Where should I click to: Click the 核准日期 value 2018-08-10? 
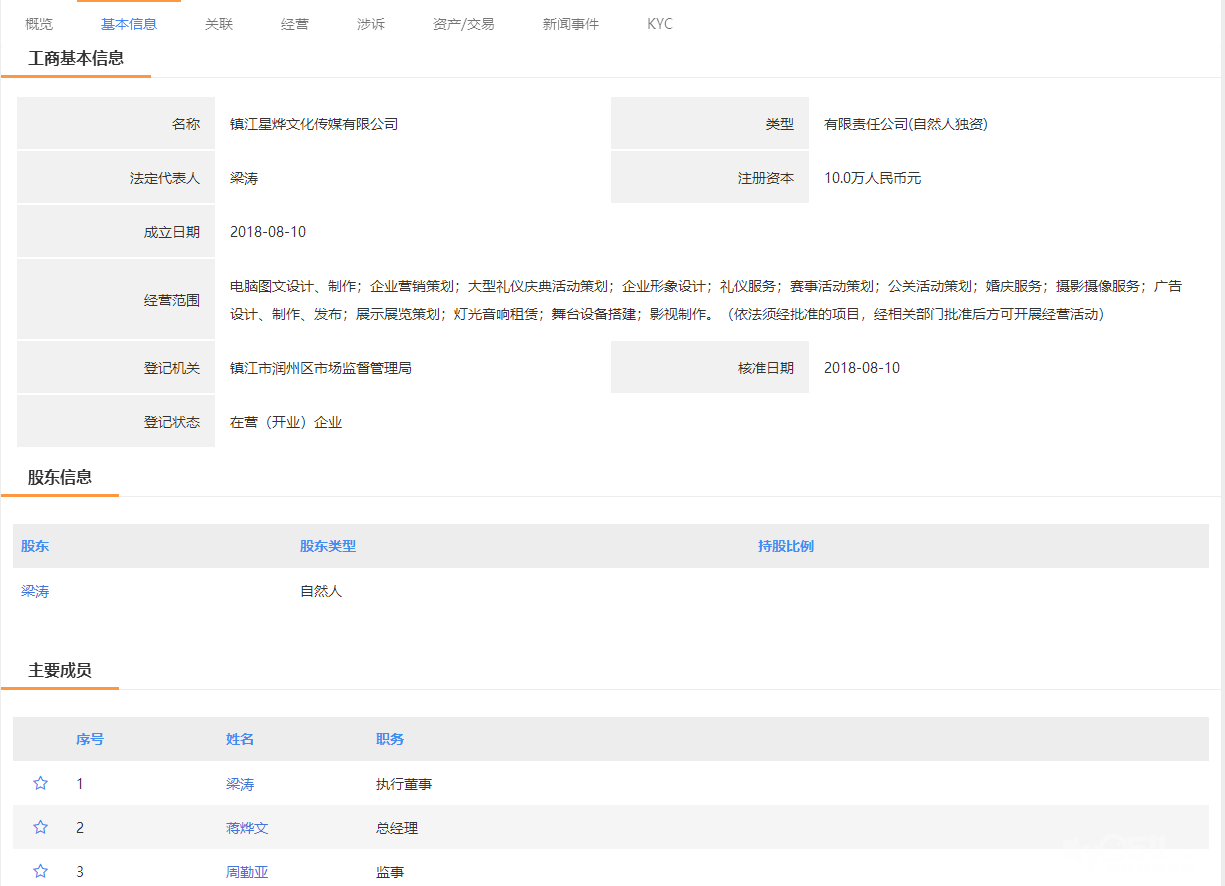click(x=862, y=368)
